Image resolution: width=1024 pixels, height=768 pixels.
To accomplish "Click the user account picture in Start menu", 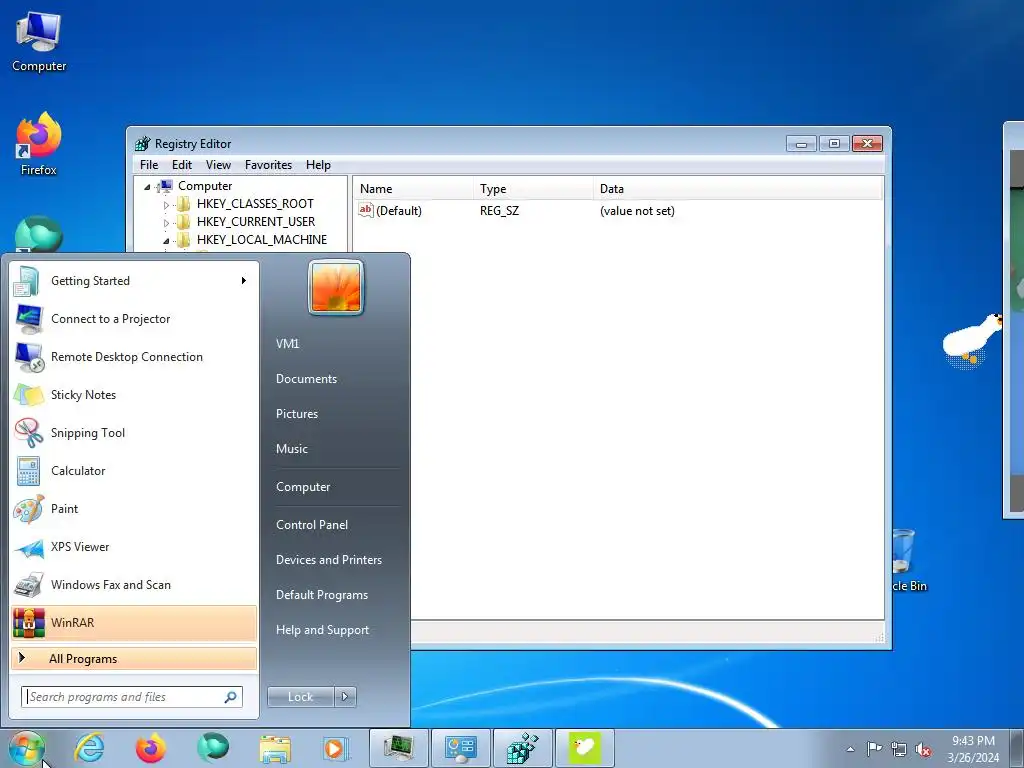I will [336, 287].
